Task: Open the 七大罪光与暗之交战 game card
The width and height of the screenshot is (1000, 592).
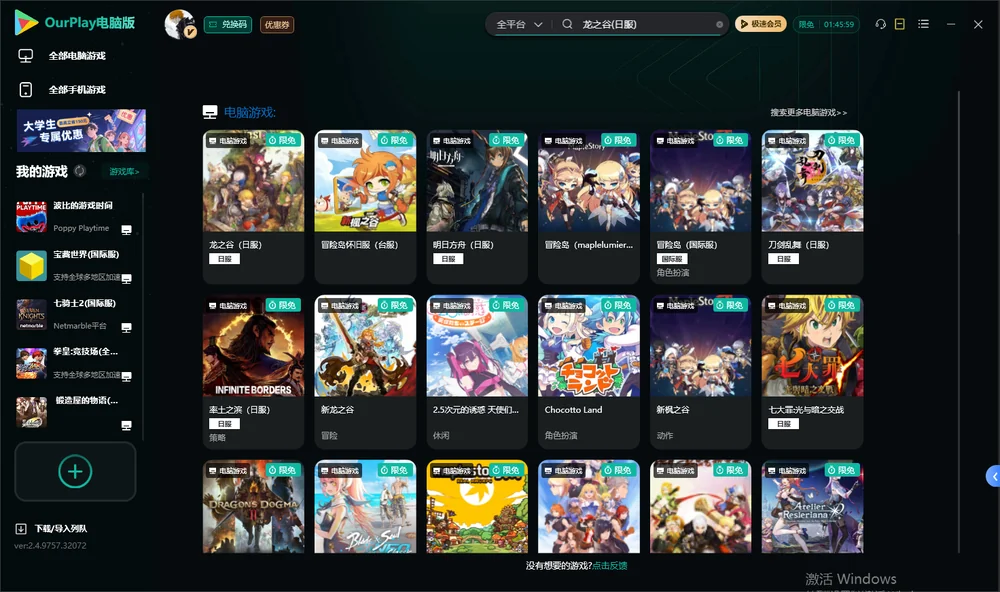Action: (812, 372)
